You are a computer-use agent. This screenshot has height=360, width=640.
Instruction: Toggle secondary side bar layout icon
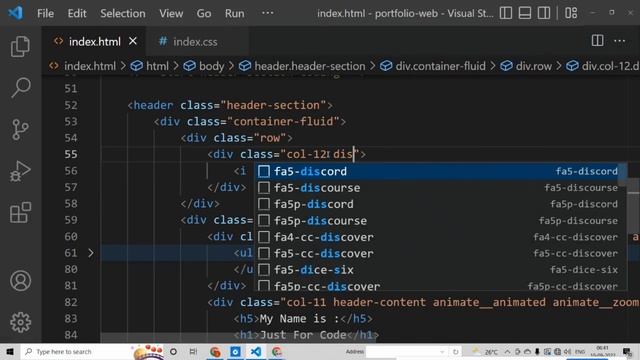coord(544,13)
